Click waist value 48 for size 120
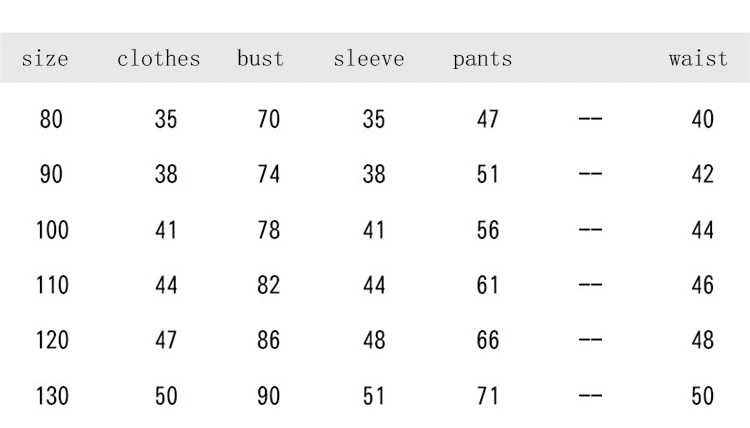750x428 pixels. point(703,341)
